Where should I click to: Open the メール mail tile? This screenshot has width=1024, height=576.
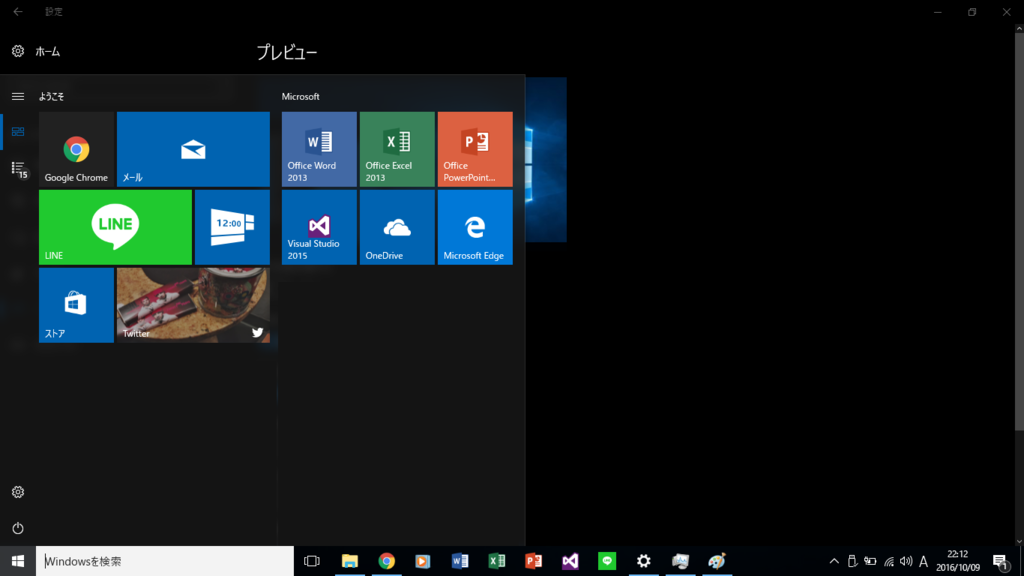pos(193,149)
